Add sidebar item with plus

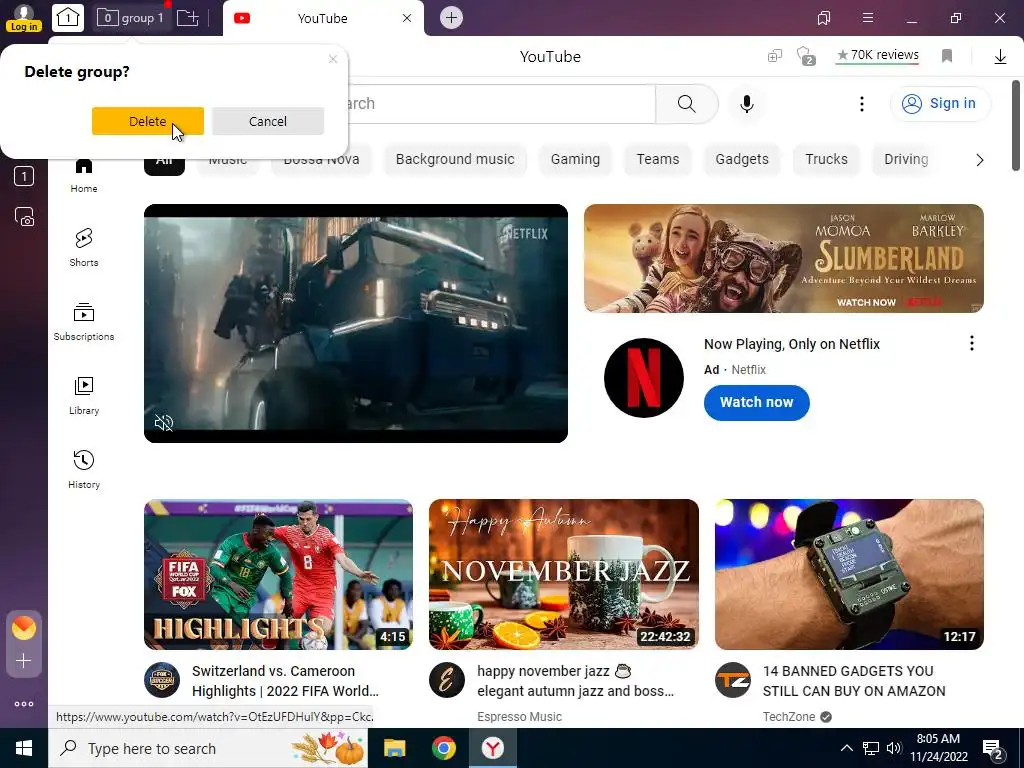(24, 660)
